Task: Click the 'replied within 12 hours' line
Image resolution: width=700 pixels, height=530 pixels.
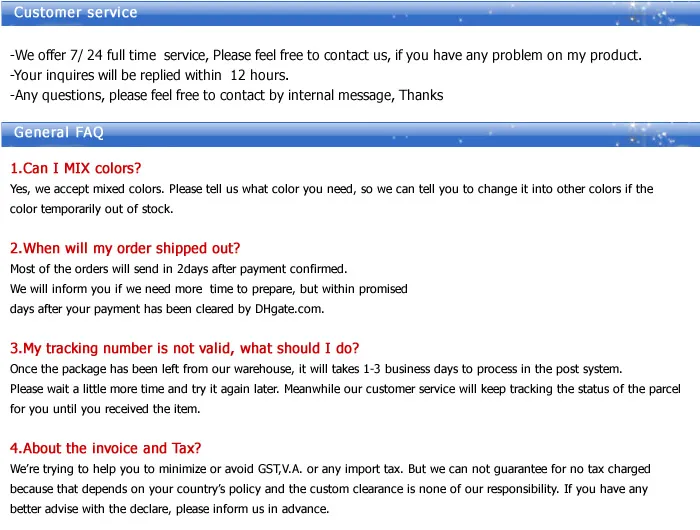Action: point(149,75)
